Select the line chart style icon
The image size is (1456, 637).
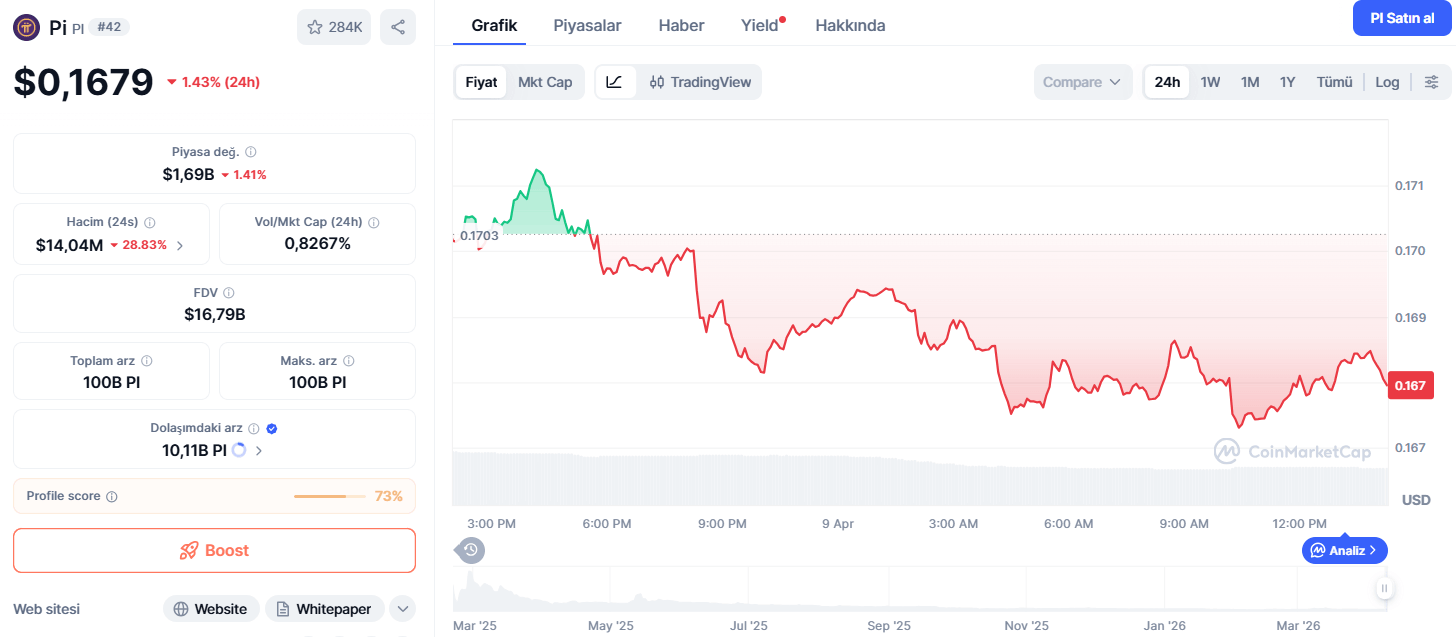point(615,82)
